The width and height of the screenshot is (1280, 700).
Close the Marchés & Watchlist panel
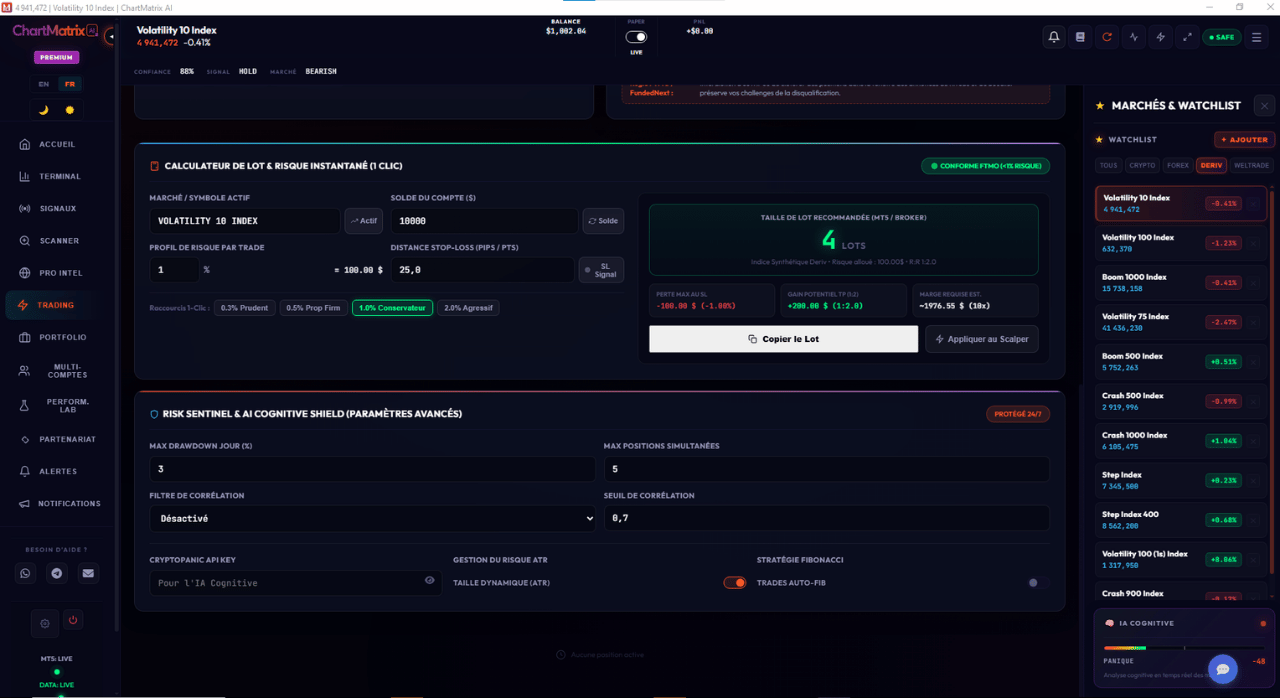1264,105
